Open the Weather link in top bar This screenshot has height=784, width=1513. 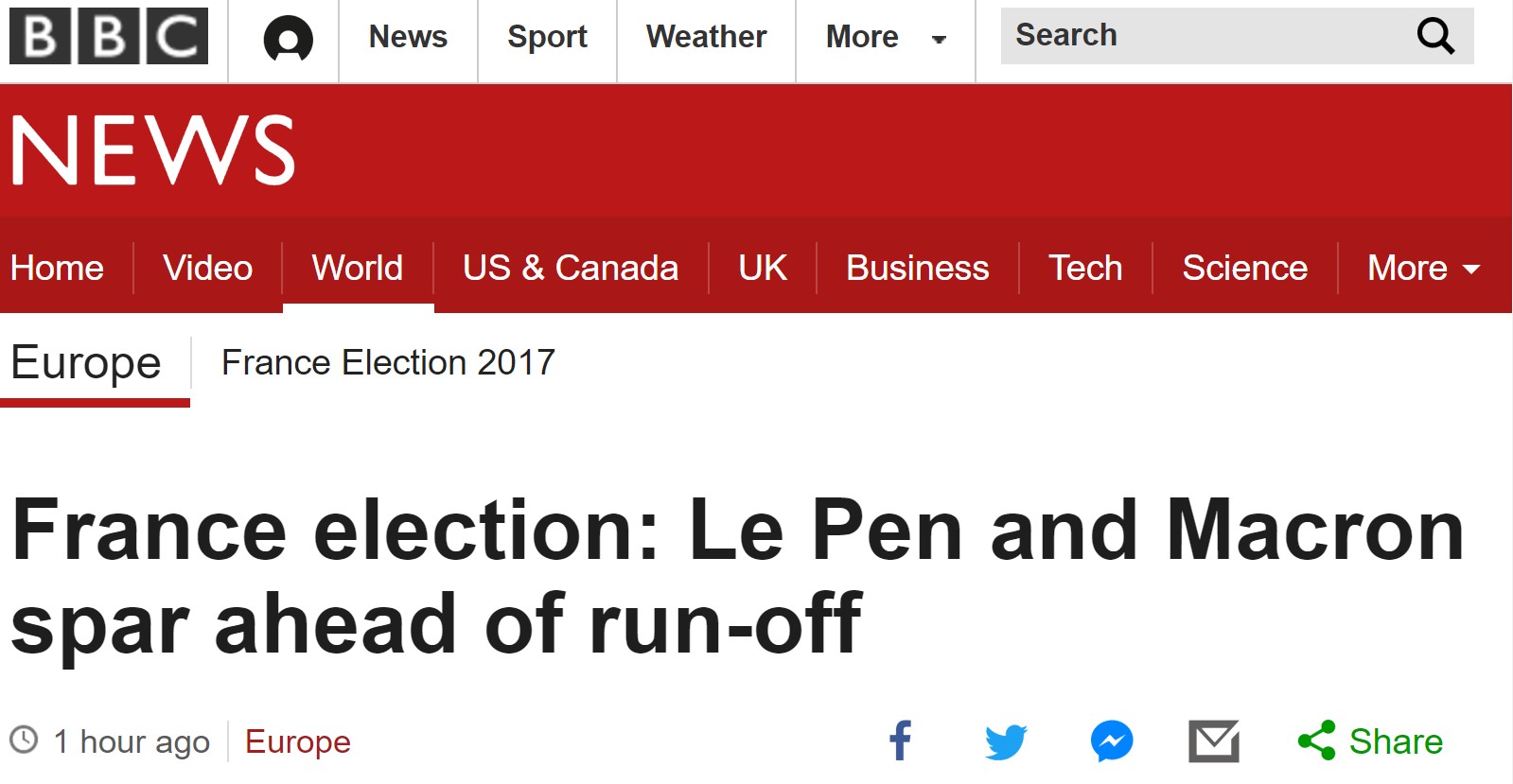(x=706, y=37)
